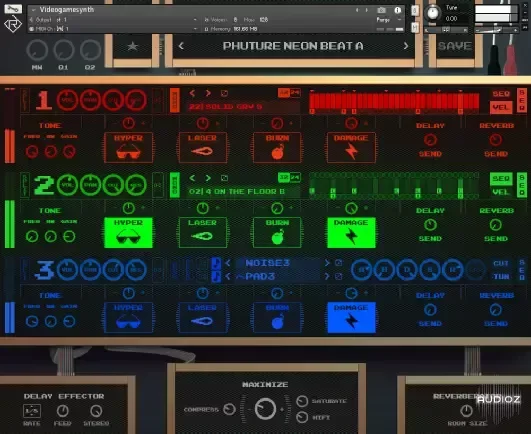Go to previous preset before PHUTURE NEON BEAT A

tap(181, 46)
